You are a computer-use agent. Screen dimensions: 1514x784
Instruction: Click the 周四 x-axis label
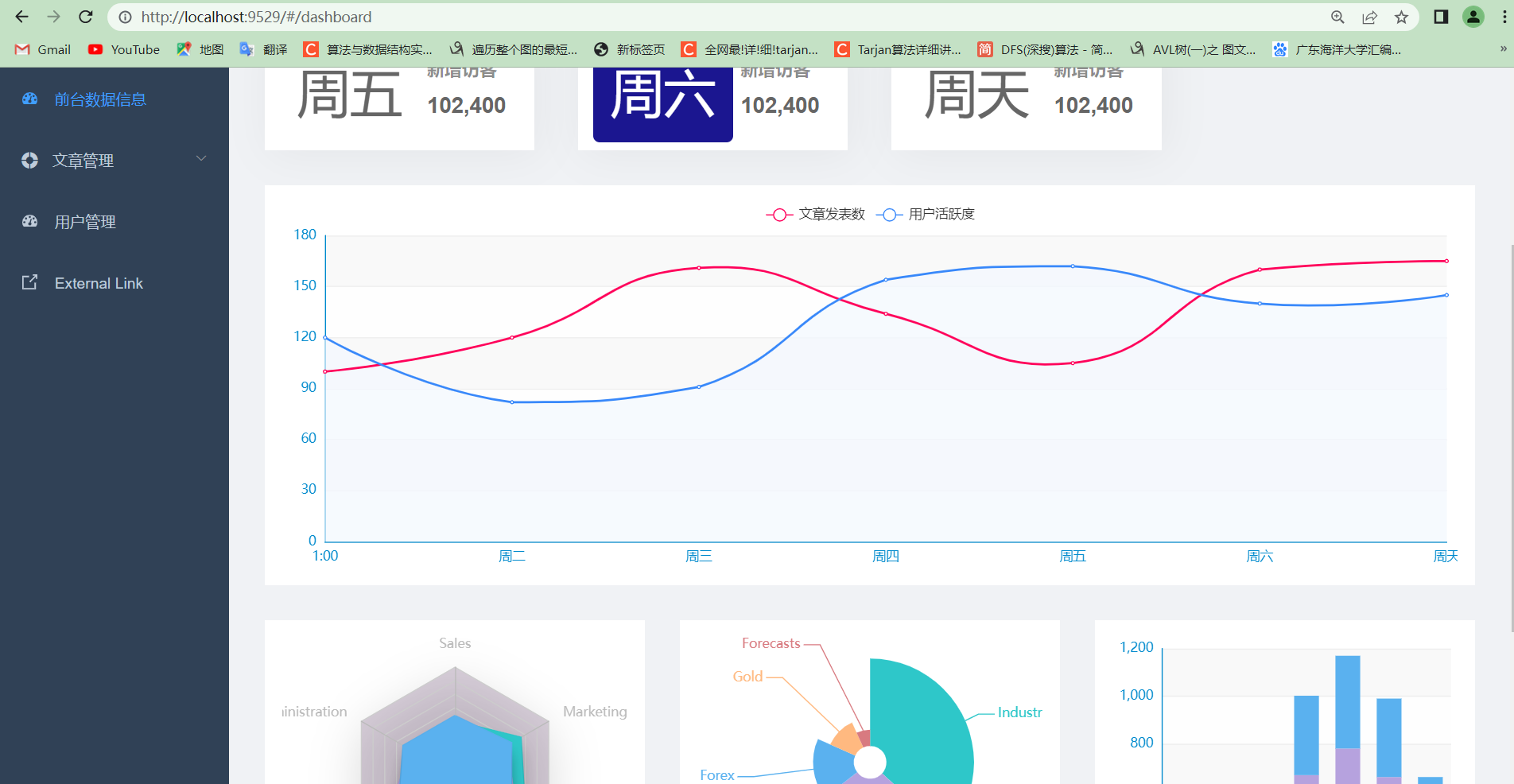coord(886,557)
